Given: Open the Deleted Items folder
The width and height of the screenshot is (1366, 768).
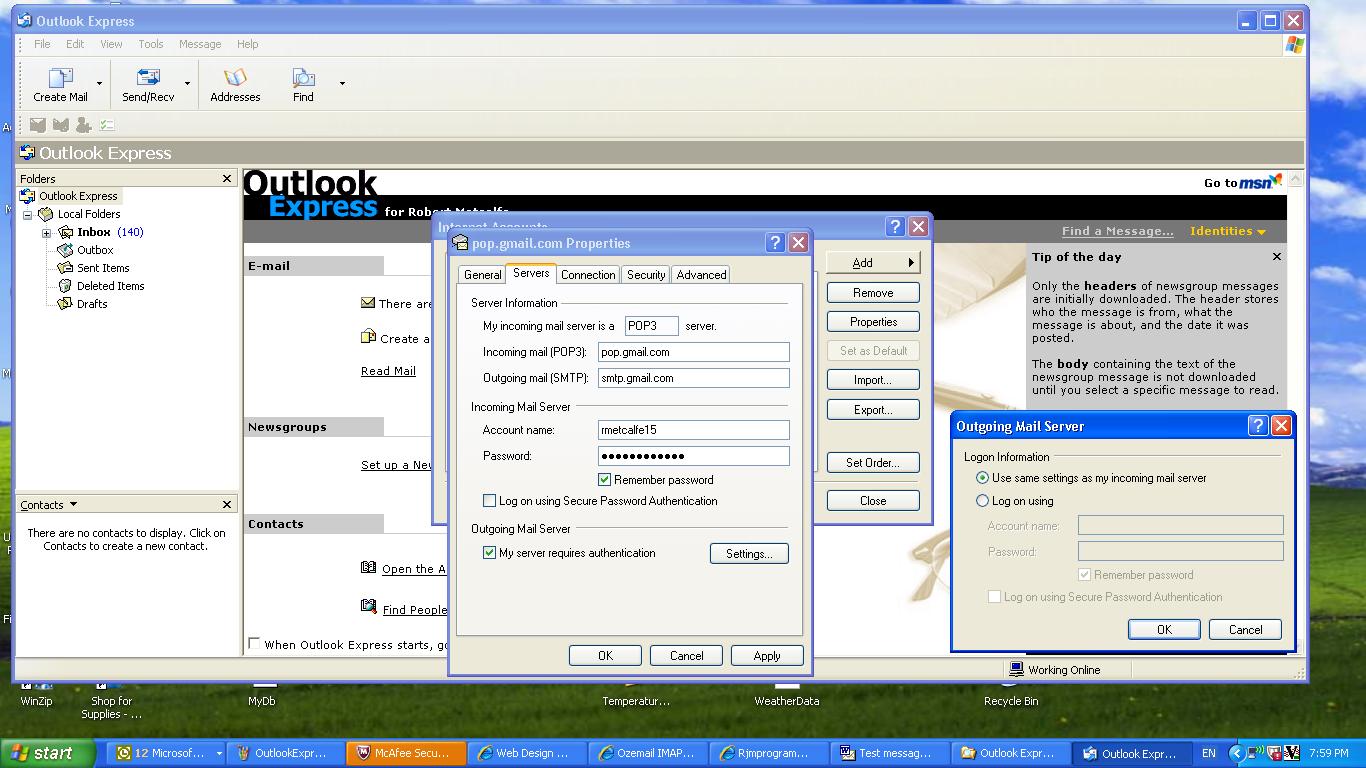Looking at the screenshot, I should [110, 286].
